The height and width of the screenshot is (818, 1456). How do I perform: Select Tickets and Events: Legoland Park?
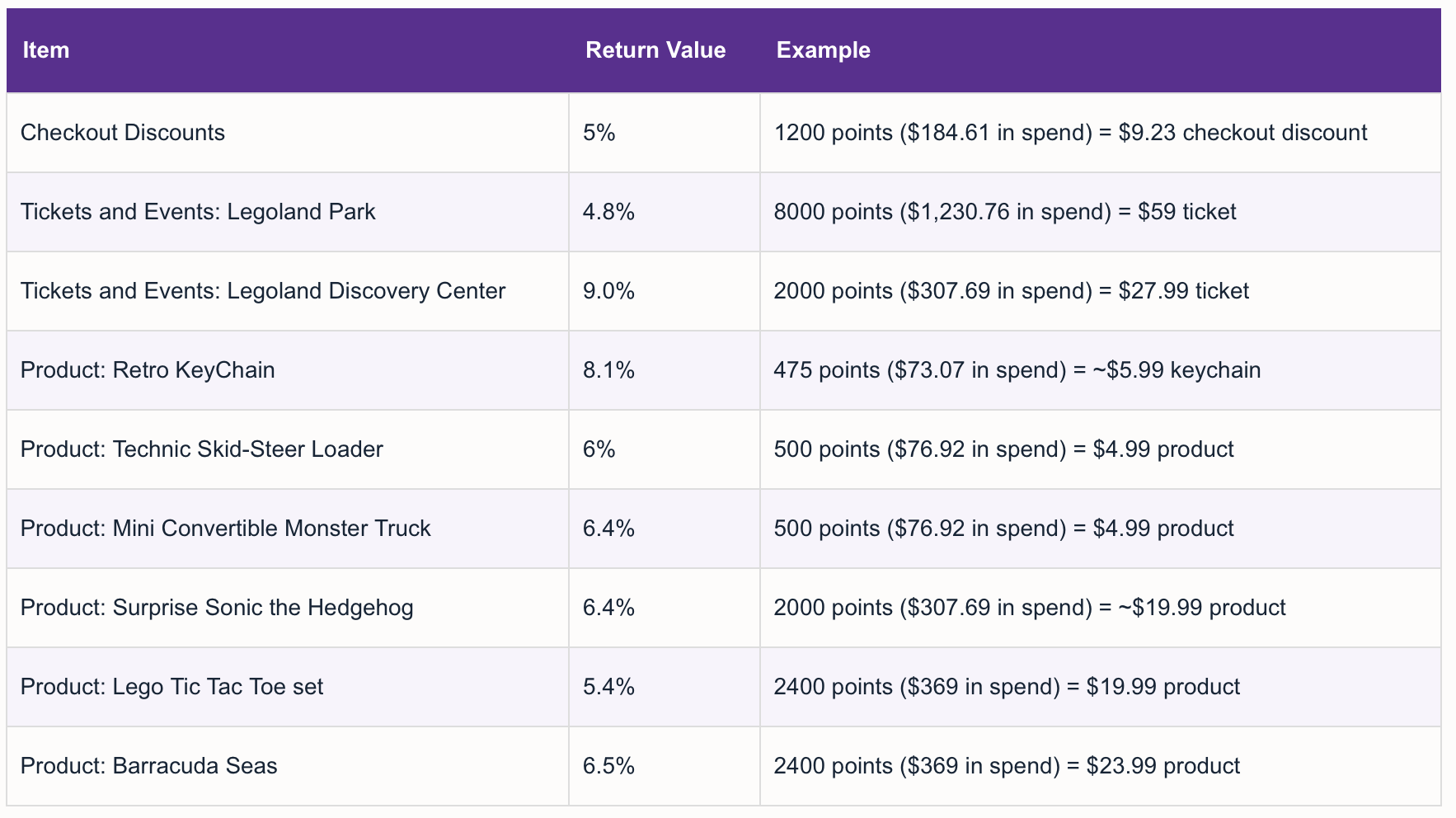pos(198,212)
